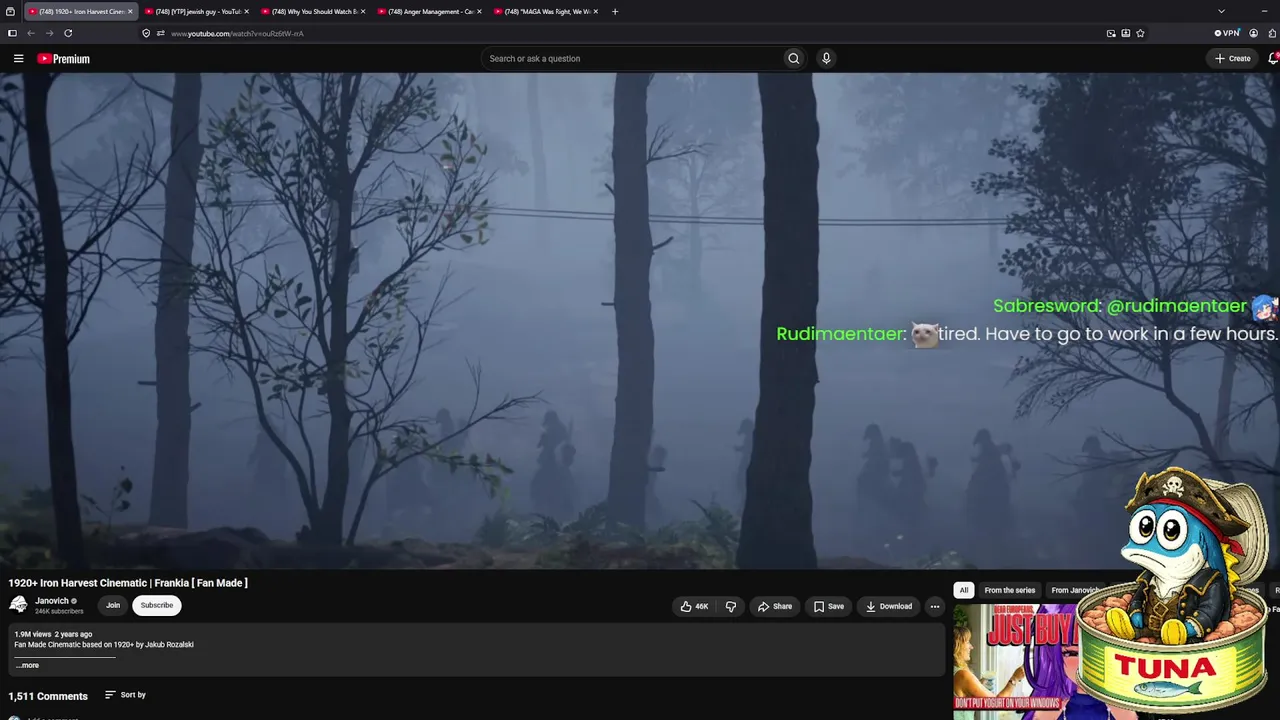The image size is (1280, 720).
Task: Open the YouTube guide hamburger menu
Action: (x=18, y=58)
